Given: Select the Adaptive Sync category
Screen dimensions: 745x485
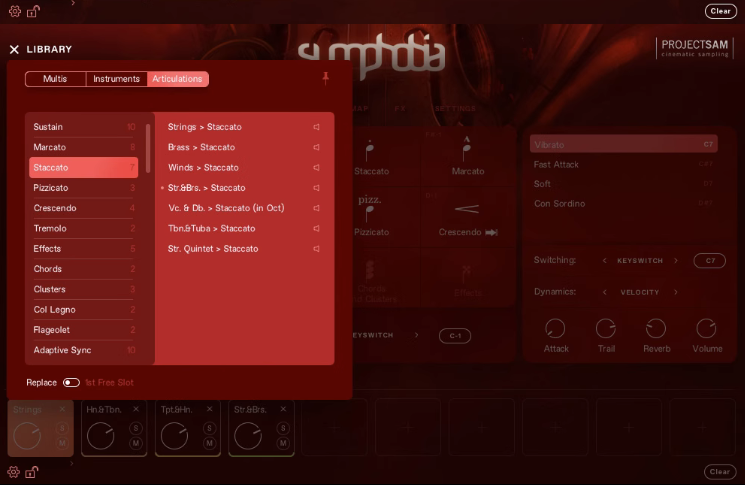Looking at the screenshot, I should (x=84, y=350).
